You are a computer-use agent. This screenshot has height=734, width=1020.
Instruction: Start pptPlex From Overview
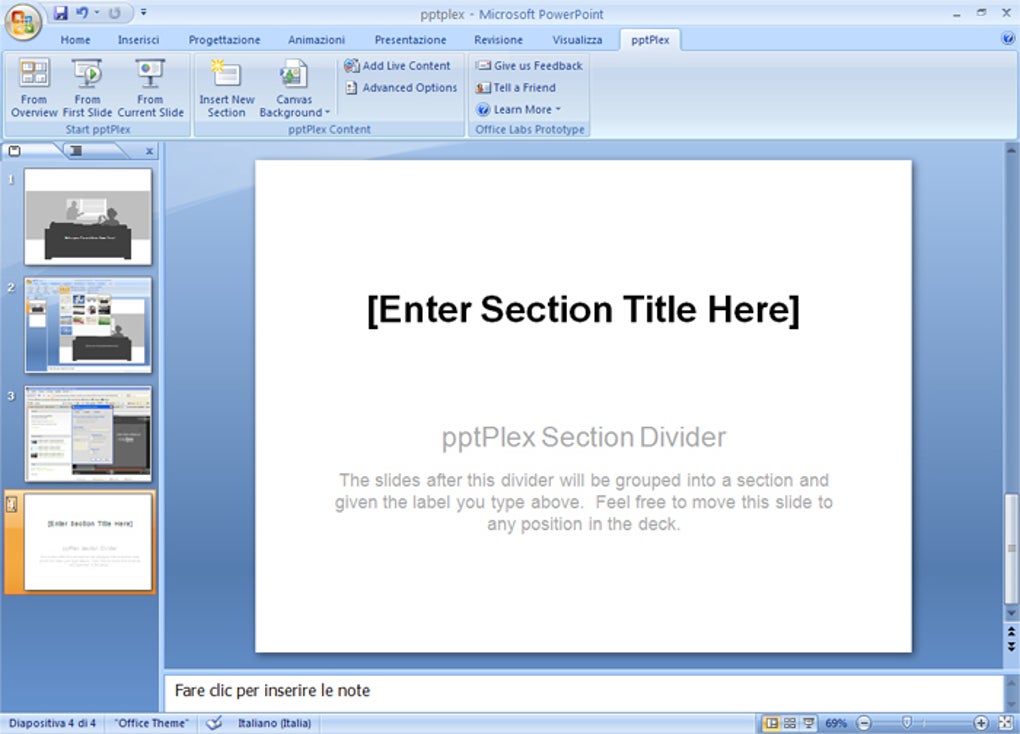pyautogui.click(x=34, y=88)
